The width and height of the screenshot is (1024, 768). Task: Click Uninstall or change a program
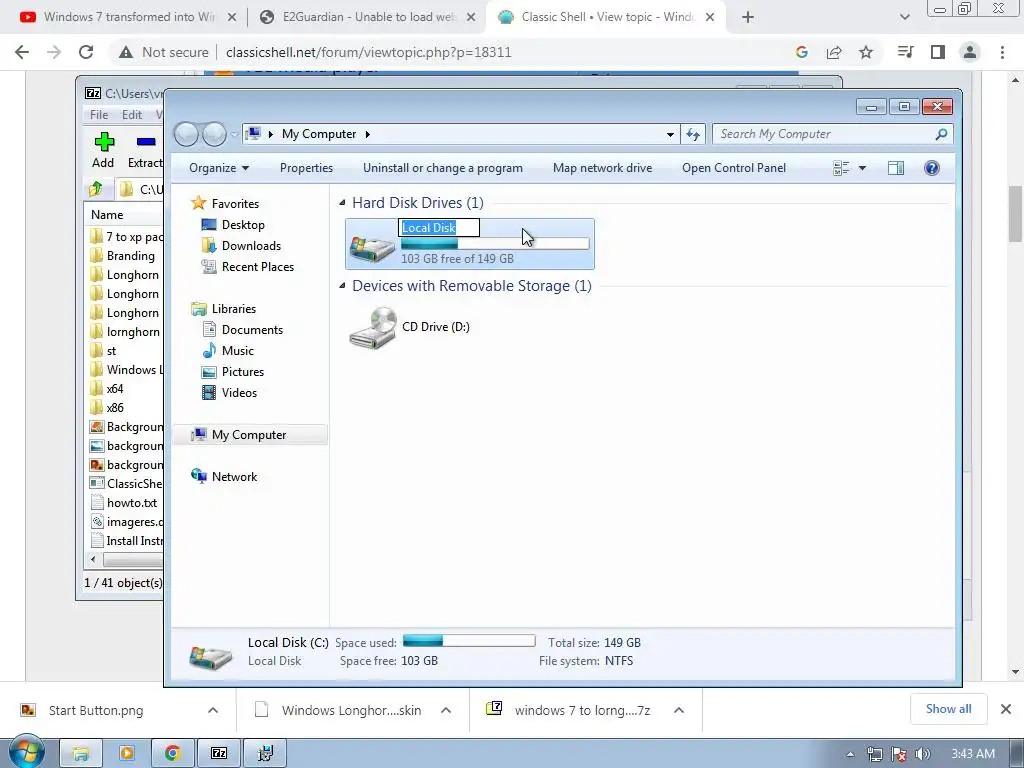443,168
